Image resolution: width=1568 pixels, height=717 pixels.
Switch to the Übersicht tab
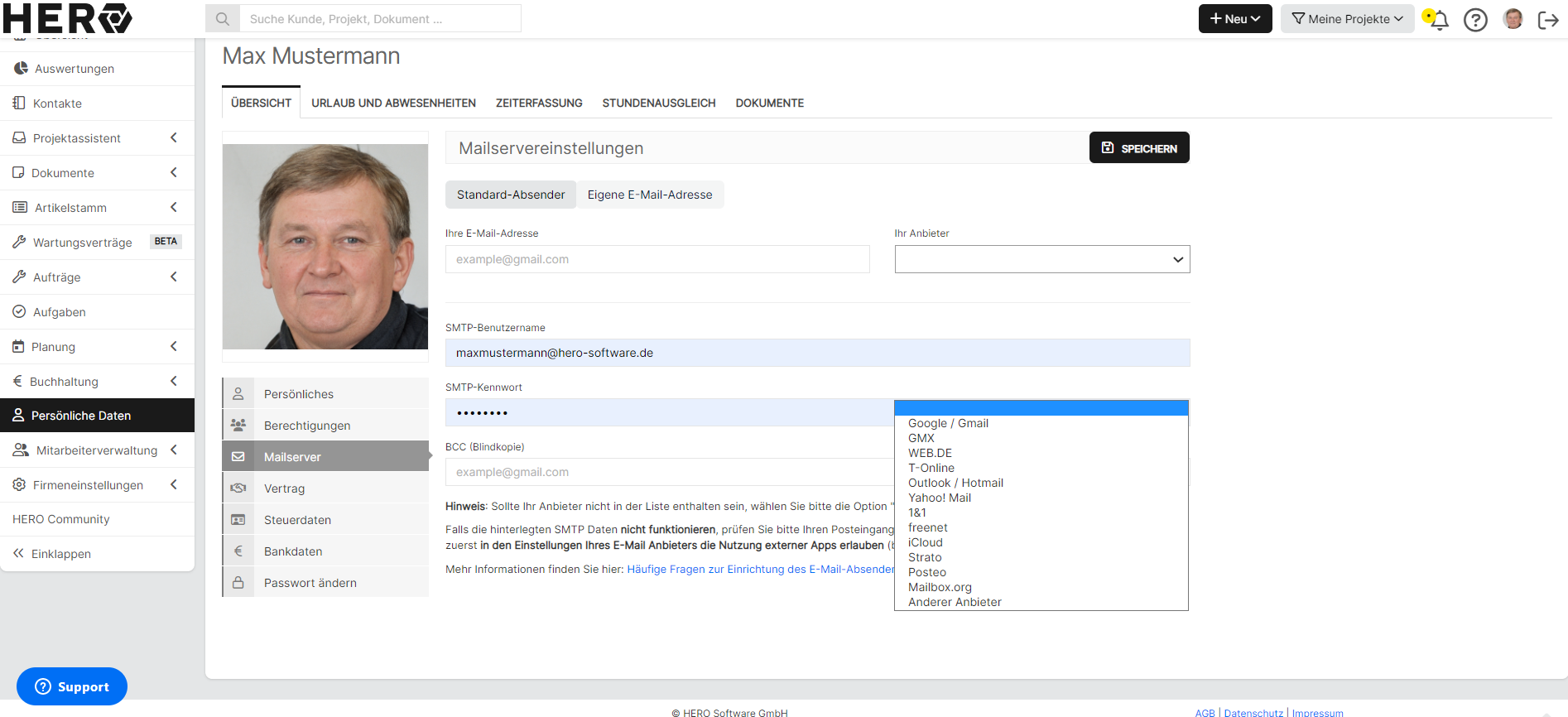pyautogui.click(x=261, y=103)
